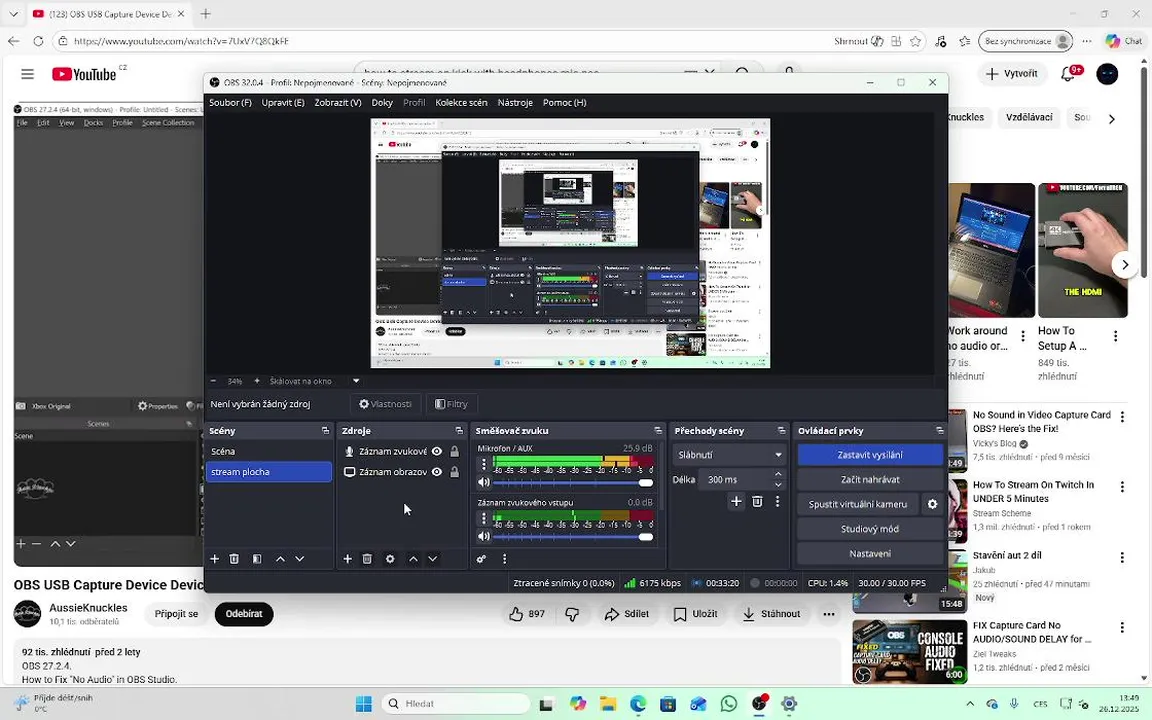Adjust Mikrofon / AUX volume slider
The height and width of the screenshot is (720, 1152).
point(573,483)
